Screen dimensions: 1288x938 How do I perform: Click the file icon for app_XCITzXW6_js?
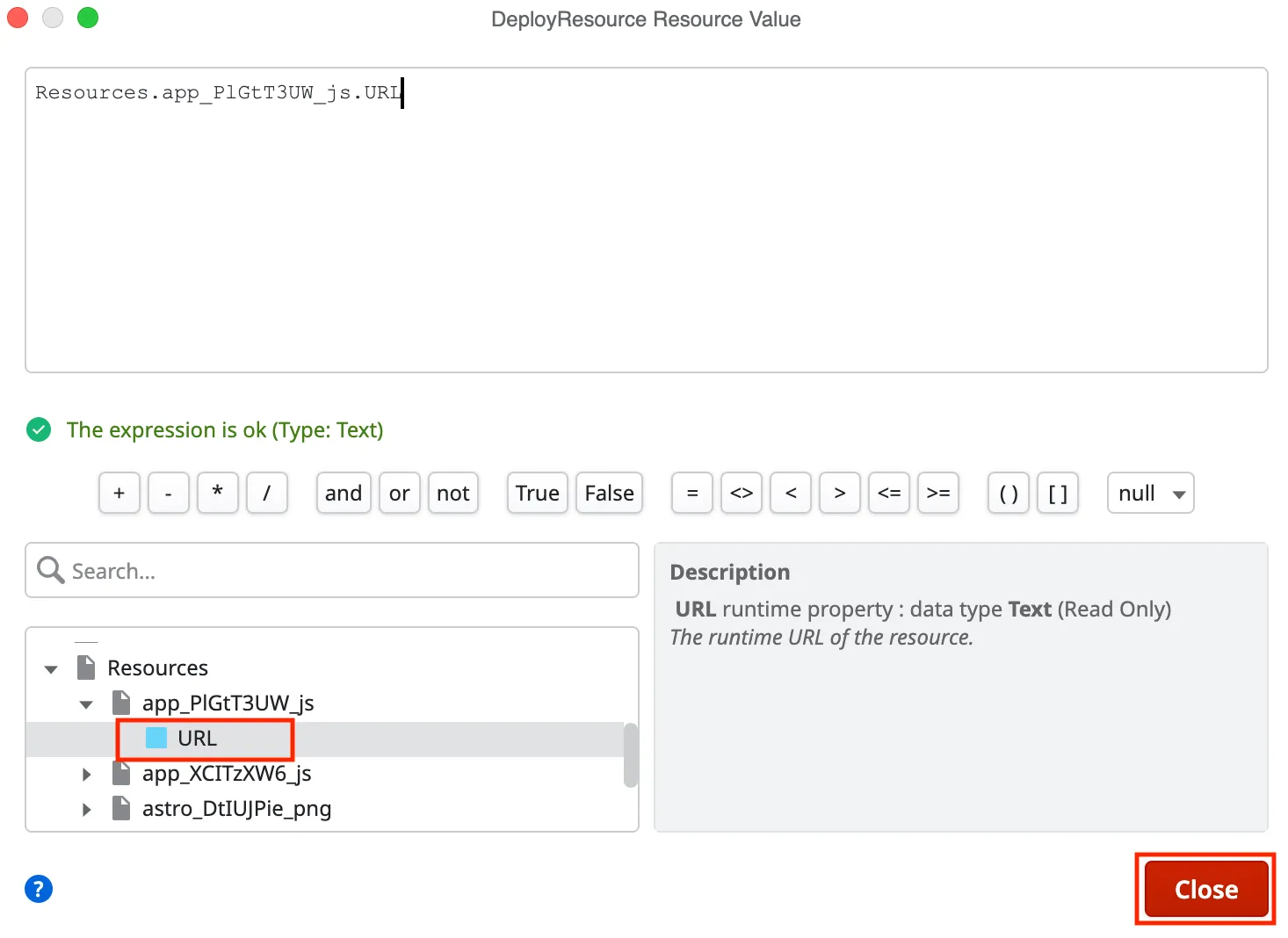click(121, 773)
